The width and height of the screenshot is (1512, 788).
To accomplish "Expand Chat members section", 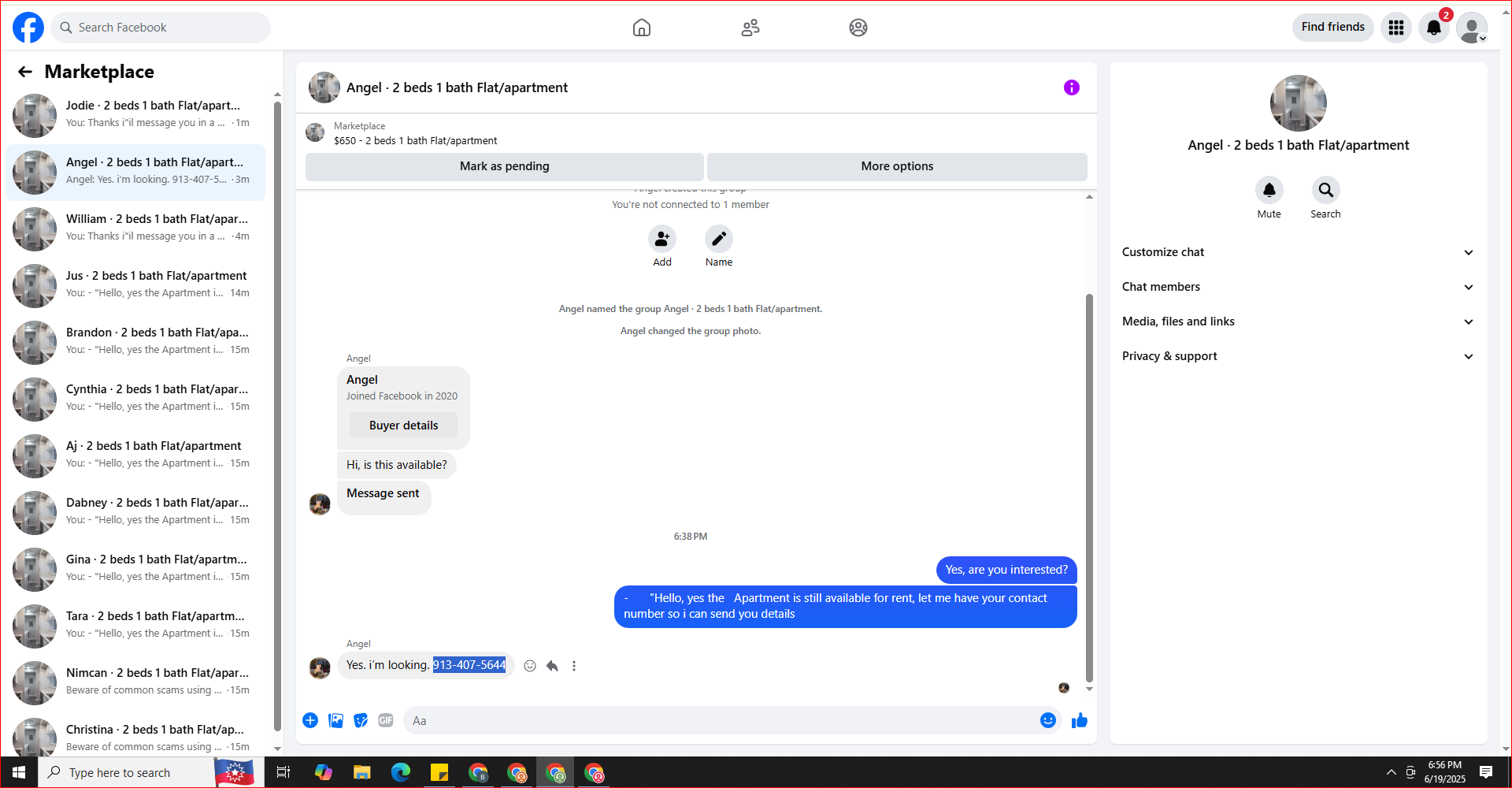I will (1299, 287).
